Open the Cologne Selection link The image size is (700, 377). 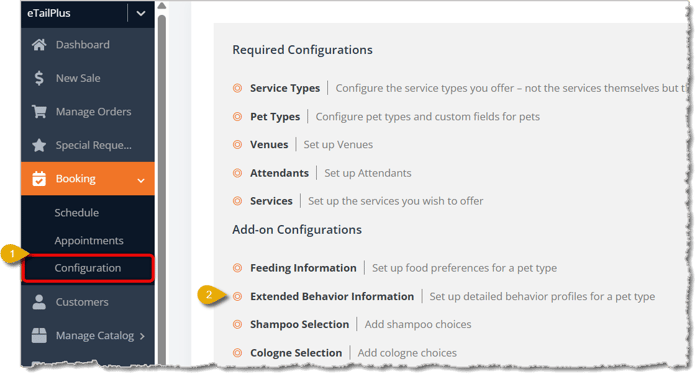296,353
